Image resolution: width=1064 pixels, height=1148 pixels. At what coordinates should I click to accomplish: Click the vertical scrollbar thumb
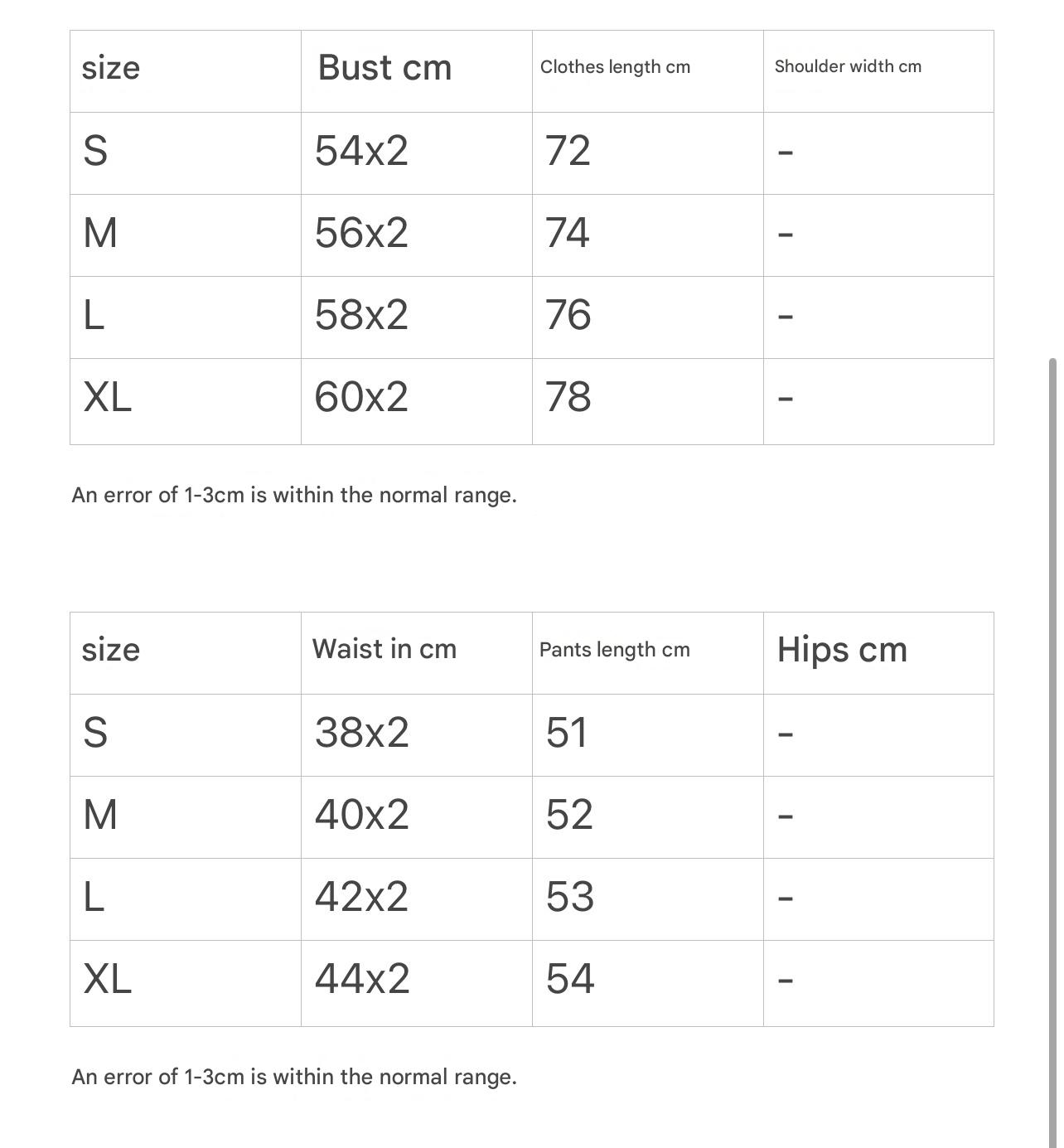coord(1052,746)
